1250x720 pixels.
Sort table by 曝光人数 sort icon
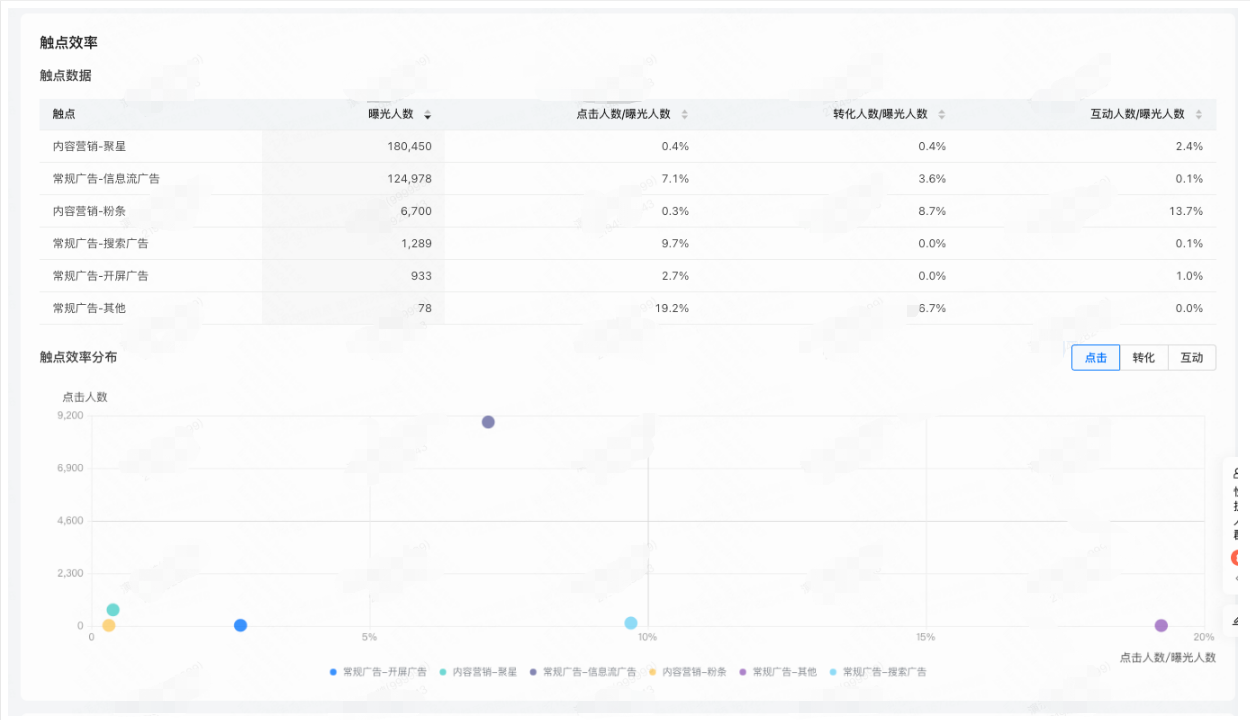click(428, 115)
